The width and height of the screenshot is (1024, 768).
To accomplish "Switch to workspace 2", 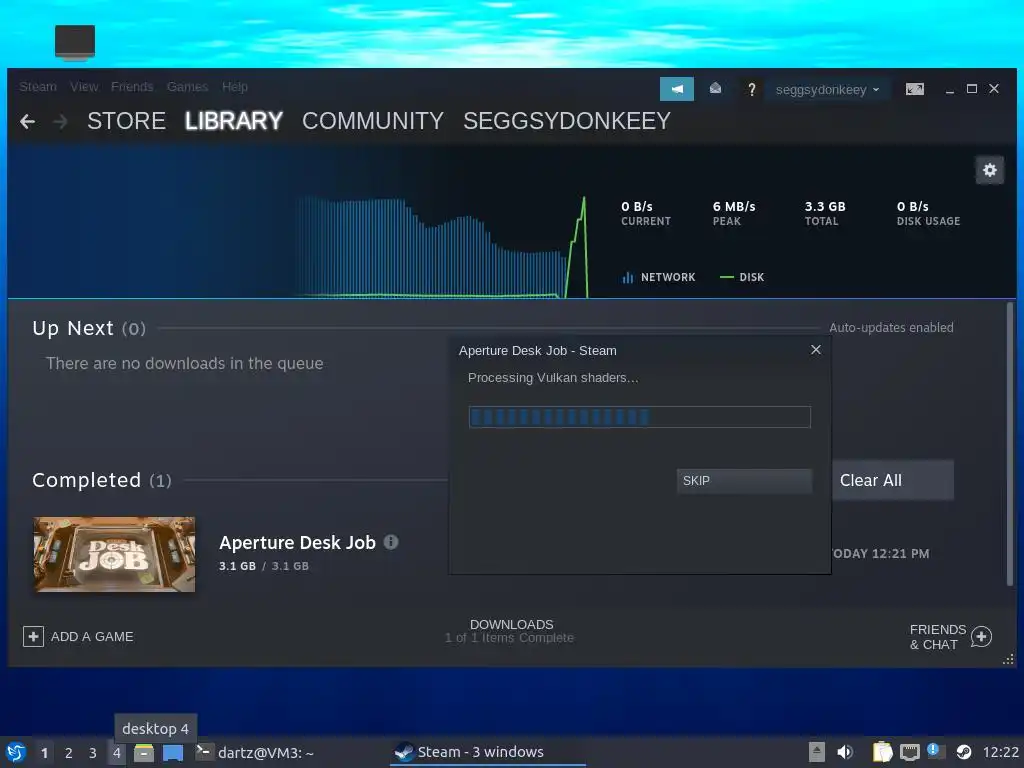I will click(69, 753).
